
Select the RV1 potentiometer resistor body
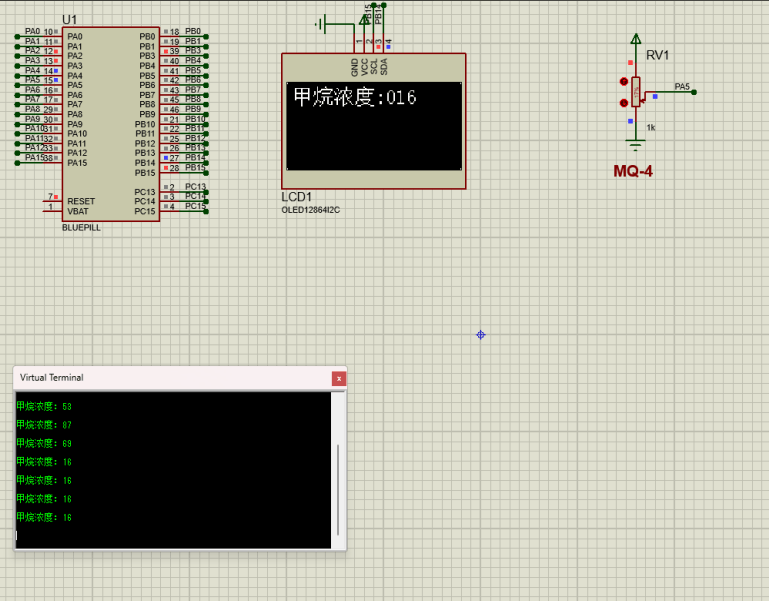pyautogui.click(x=635, y=92)
